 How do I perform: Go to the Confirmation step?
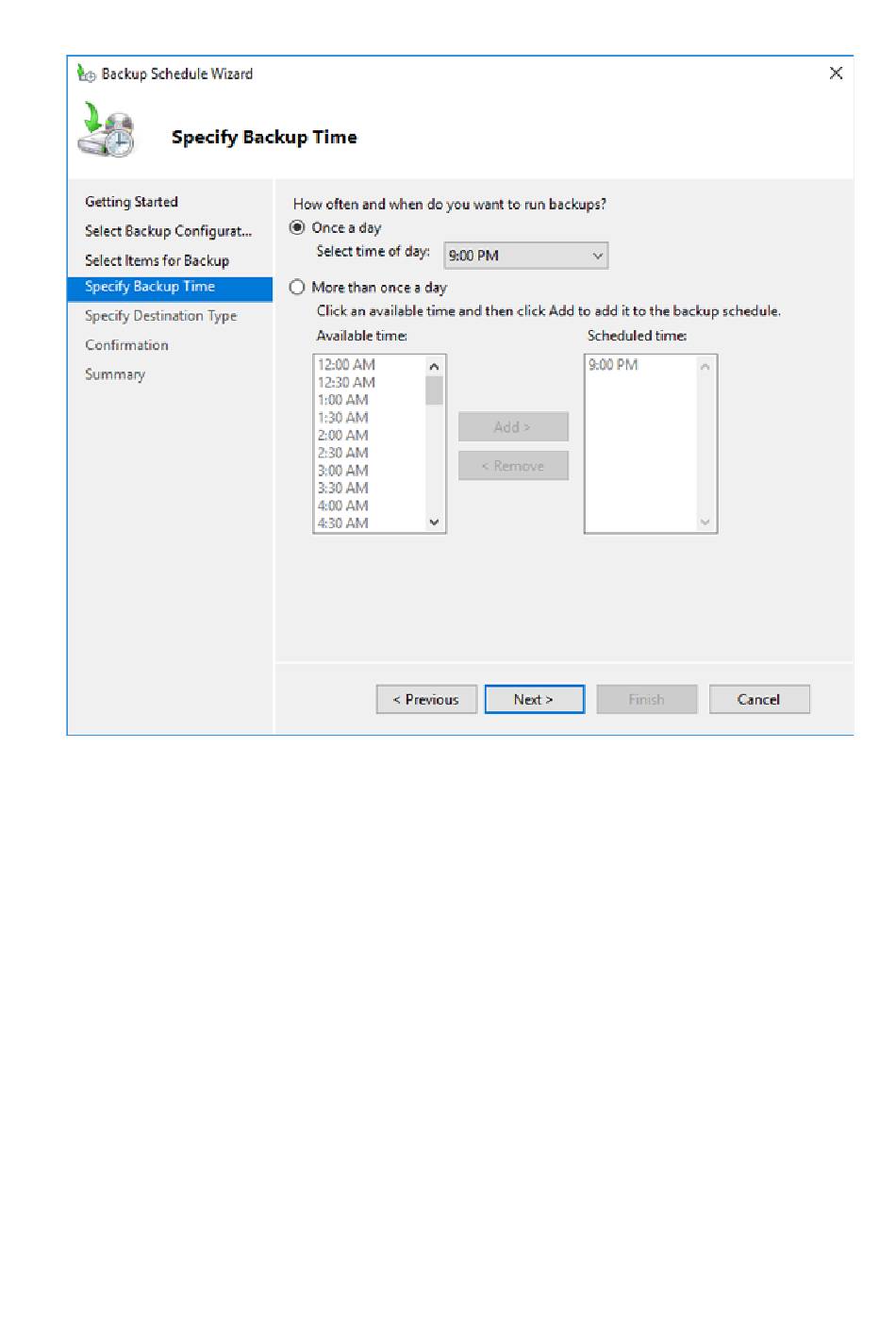(126, 345)
